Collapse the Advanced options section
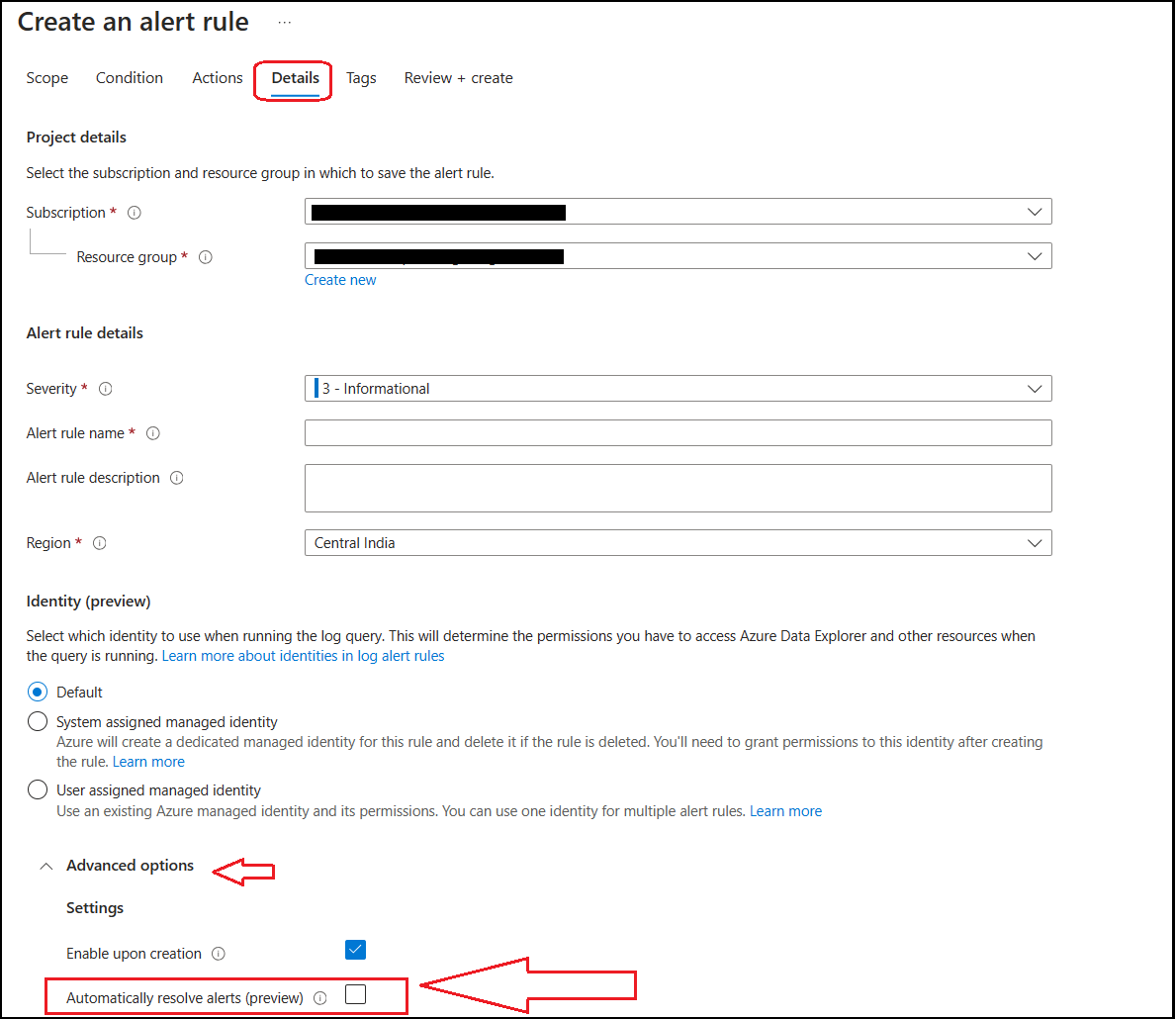Viewport: 1176px width, 1019px height. [45, 865]
